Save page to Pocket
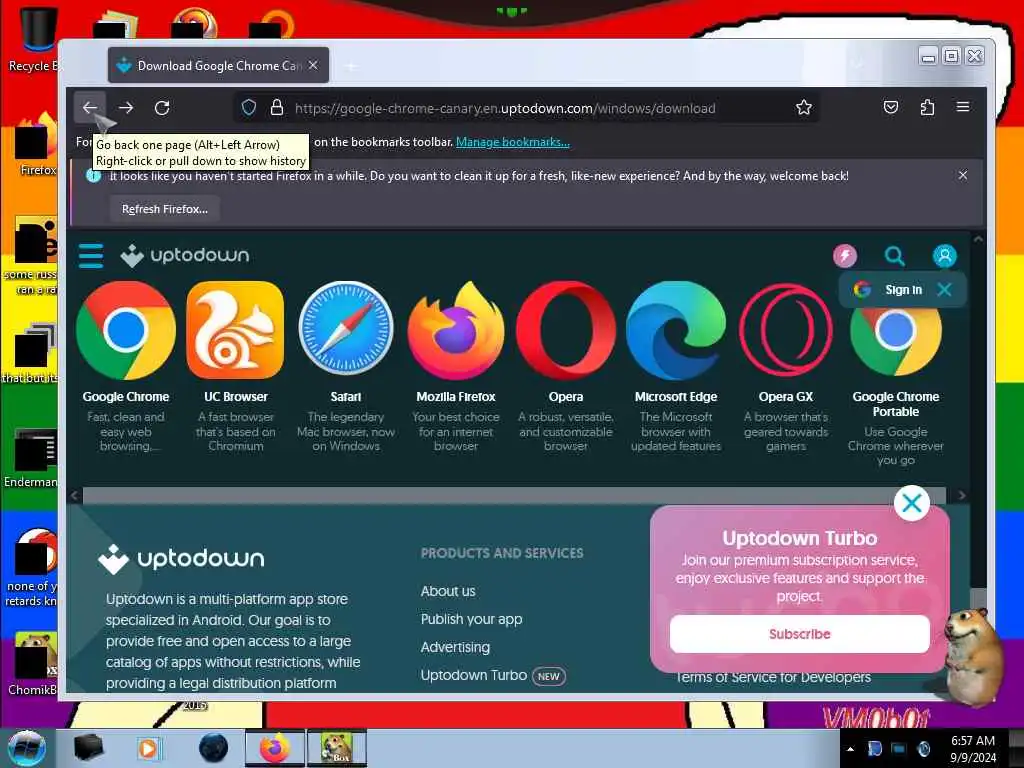The width and height of the screenshot is (1024, 768). coord(891,107)
